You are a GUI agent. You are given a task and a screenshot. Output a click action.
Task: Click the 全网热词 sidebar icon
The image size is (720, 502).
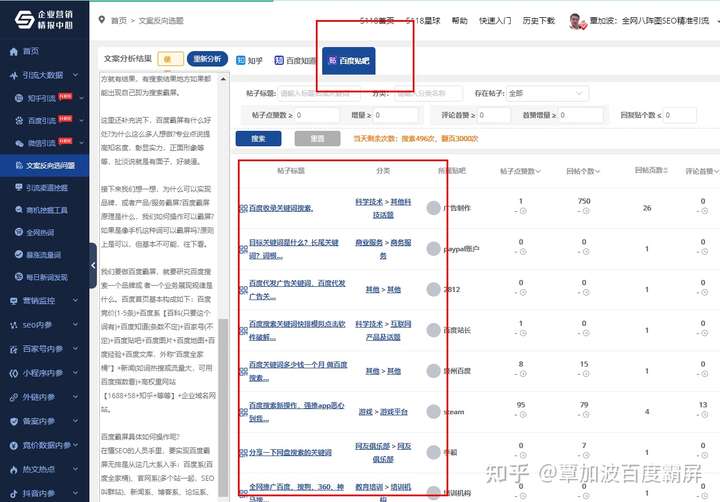click(19, 232)
